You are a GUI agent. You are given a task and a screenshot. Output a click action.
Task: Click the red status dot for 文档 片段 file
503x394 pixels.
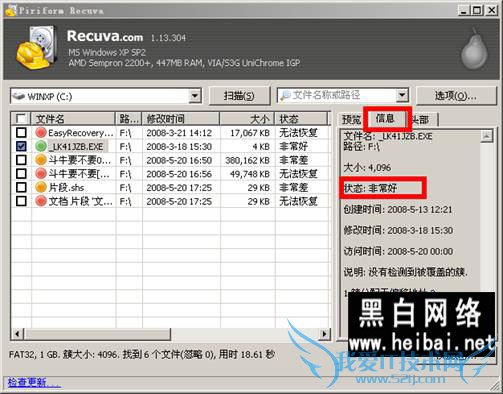coord(41,201)
